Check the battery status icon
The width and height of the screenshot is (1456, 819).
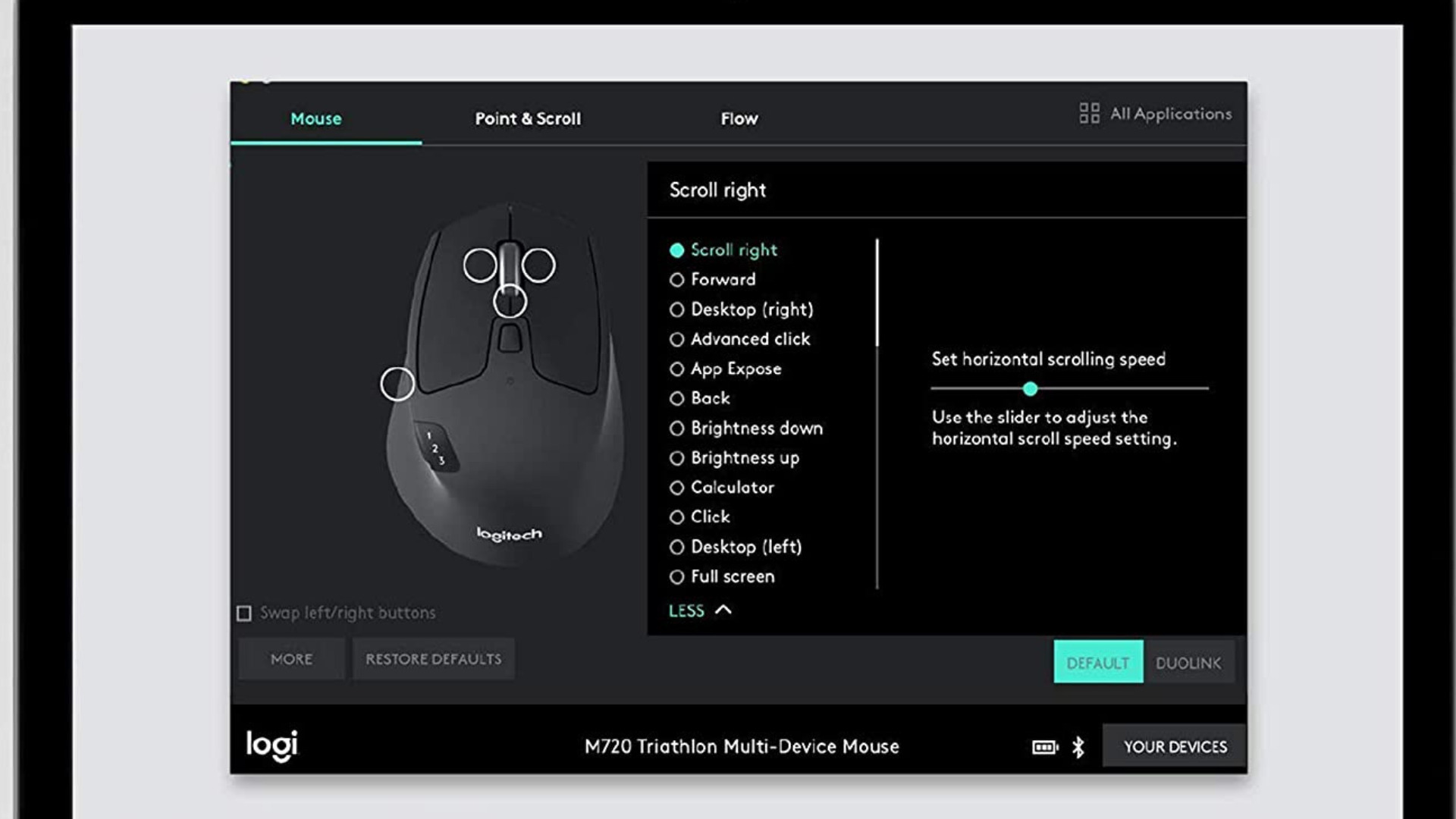point(1045,748)
